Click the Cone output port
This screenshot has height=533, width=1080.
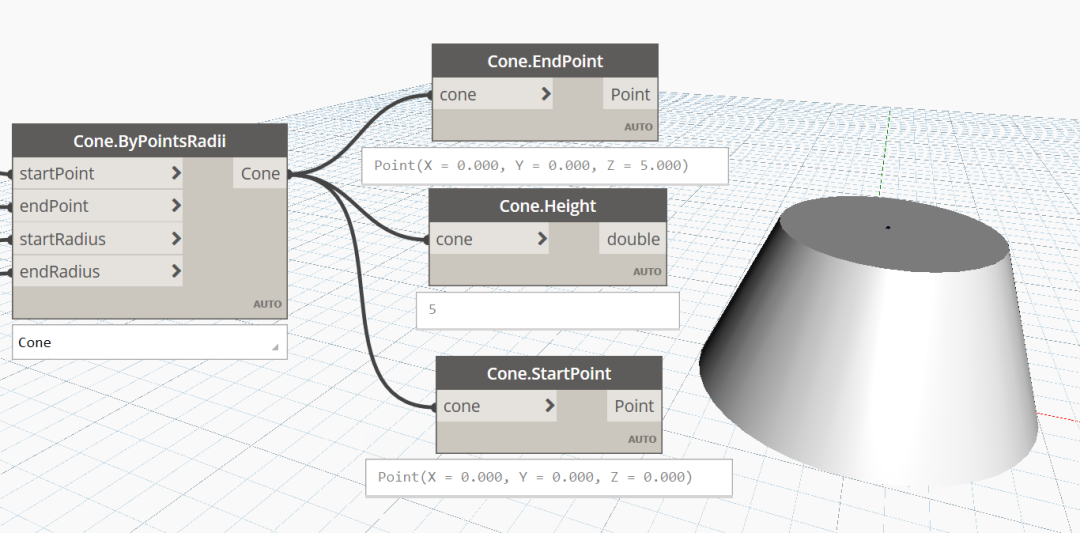260,174
